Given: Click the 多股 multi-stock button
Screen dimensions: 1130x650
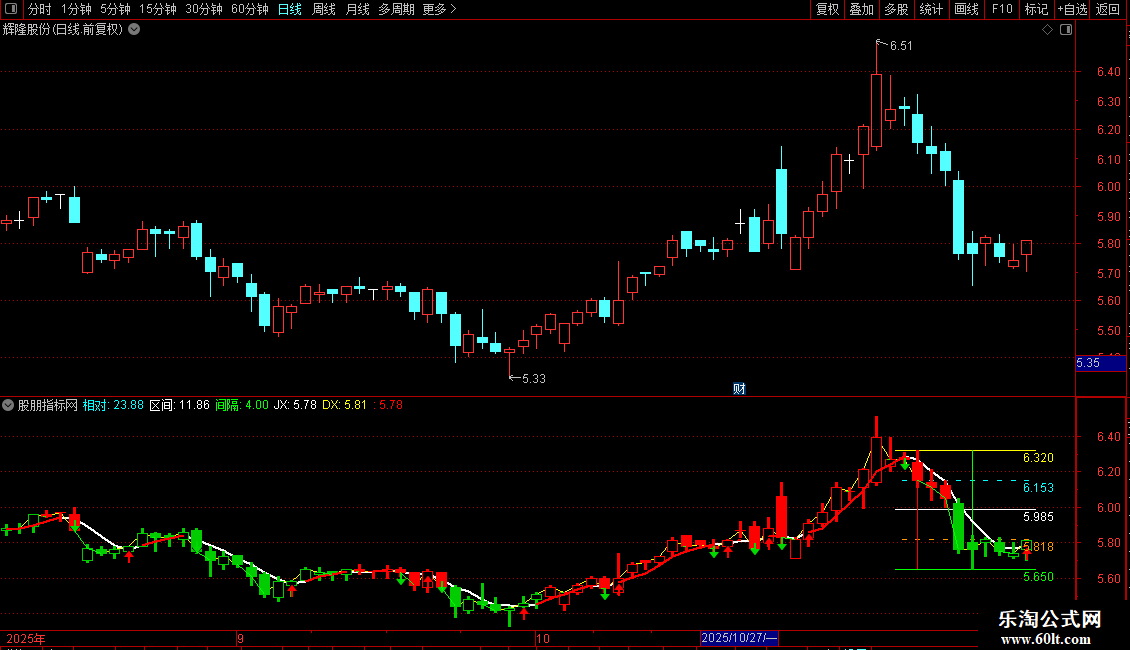Looking at the screenshot, I should [897, 9].
